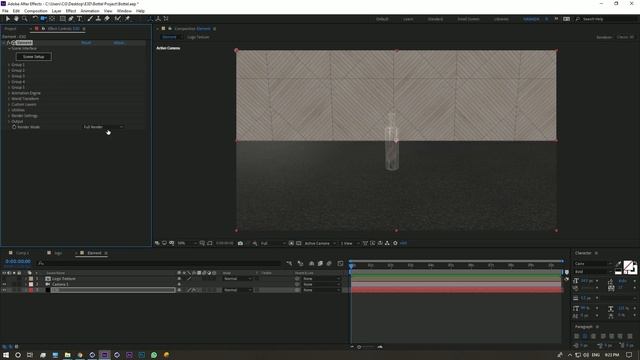Click the draft 3D icon in the timeline
The width and height of the screenshot is (640, 360).
300,263
